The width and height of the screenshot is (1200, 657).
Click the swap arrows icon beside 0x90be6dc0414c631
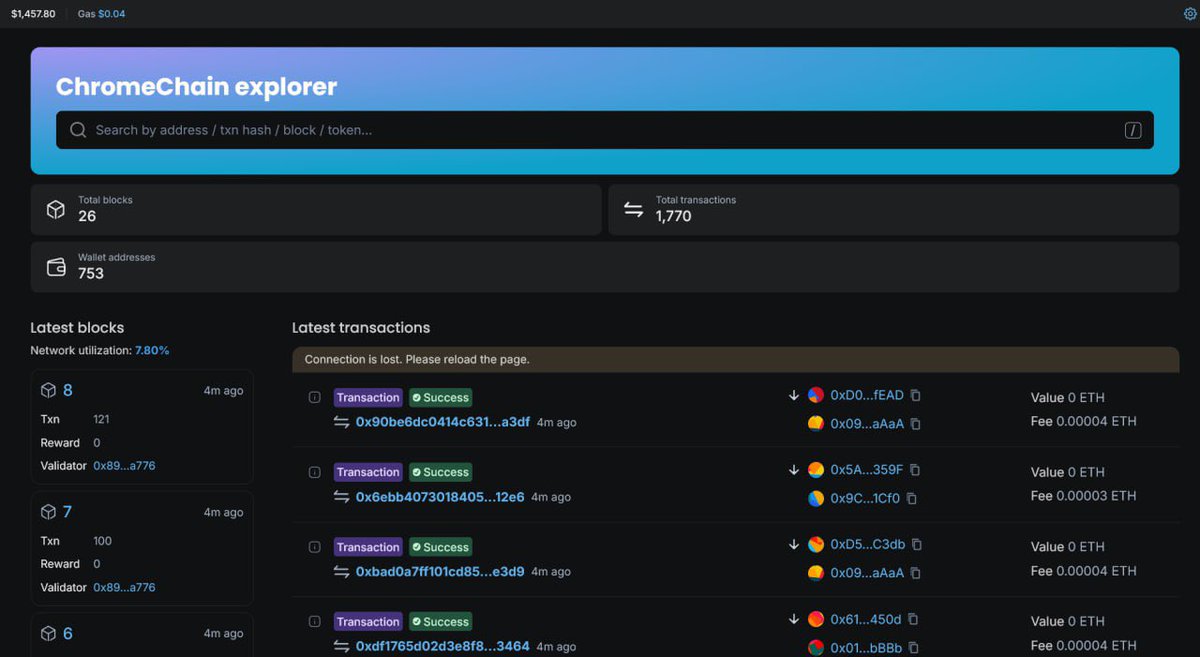coord(341,422)
